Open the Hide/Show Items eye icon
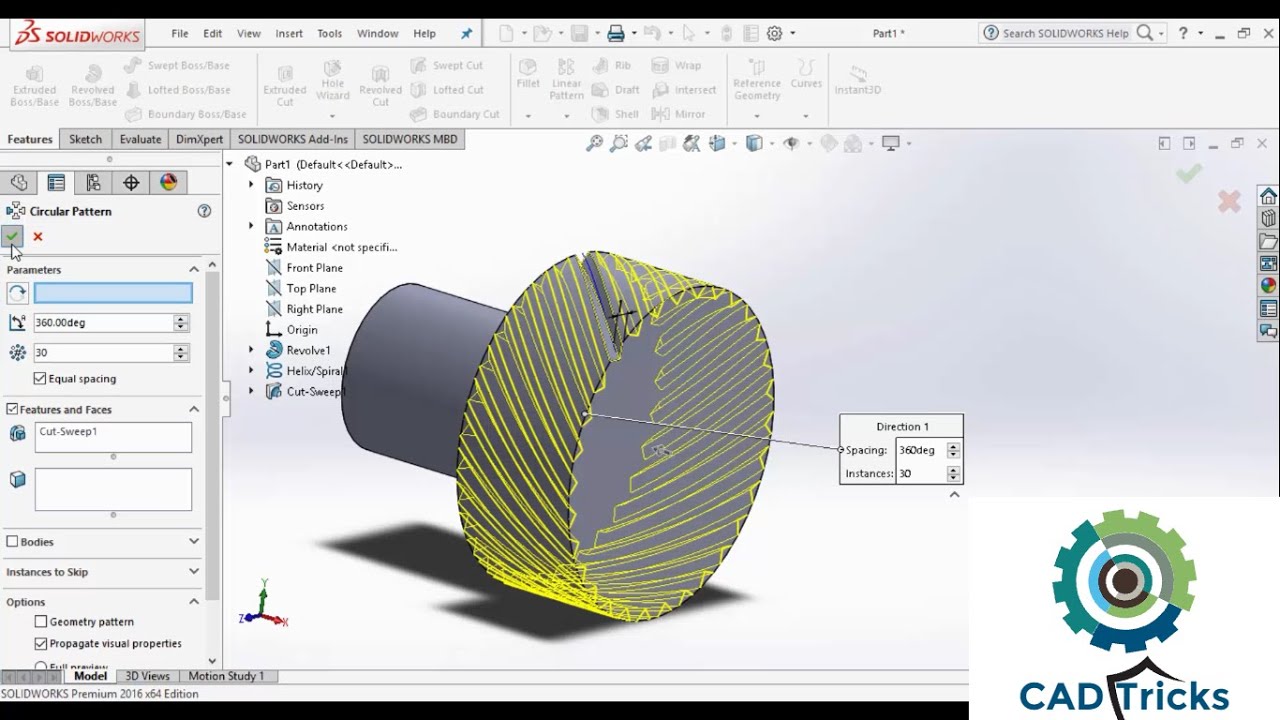The width and height of the screenshot is (1280, 720). pyautogui.click(x=794, y=143)
